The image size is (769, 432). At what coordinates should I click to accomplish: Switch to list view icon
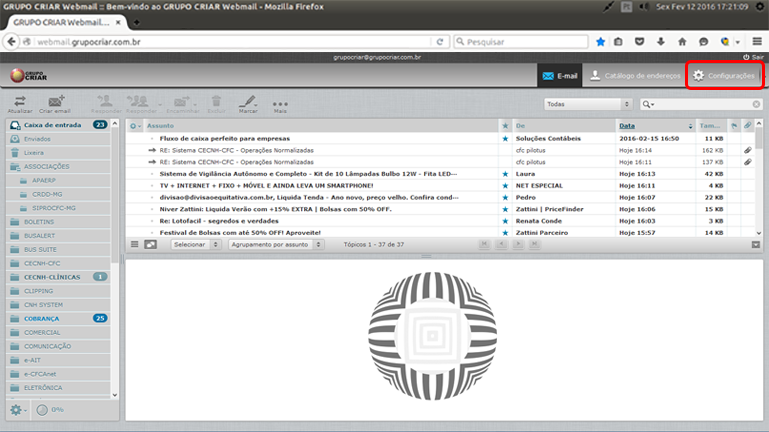coord(134,244)
